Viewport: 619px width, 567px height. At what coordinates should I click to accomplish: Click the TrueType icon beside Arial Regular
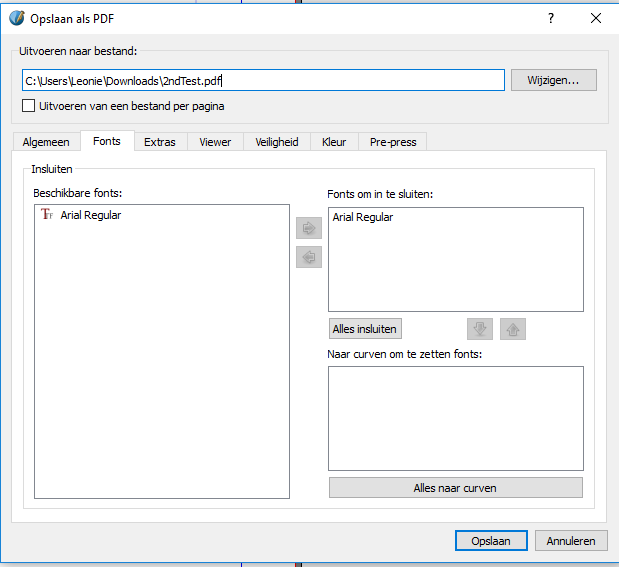tap(46, 214)
